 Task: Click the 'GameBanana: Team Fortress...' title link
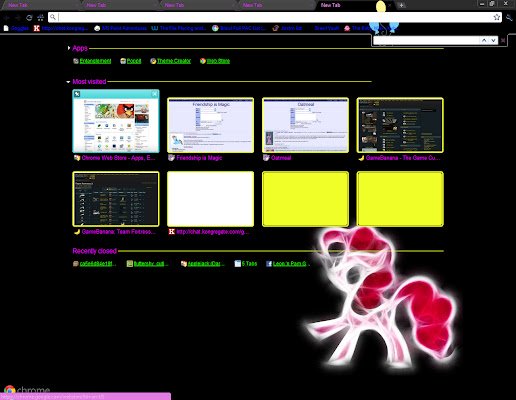[119, 232]
